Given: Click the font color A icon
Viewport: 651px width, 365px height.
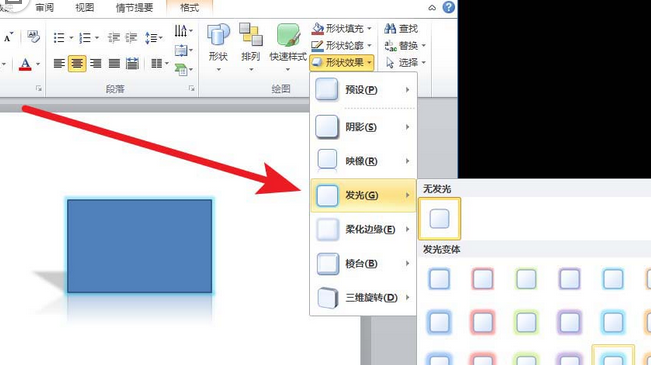Looking at the screenshot, I should point(25,64).
